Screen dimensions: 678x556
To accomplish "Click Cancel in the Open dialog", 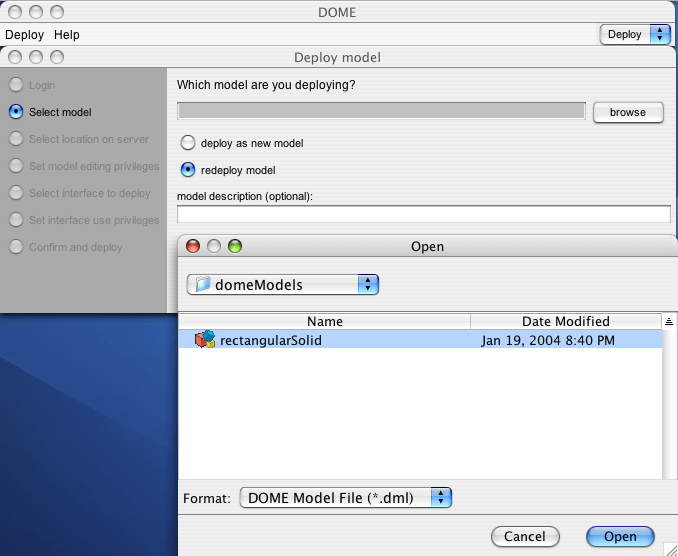I will 525,537.
